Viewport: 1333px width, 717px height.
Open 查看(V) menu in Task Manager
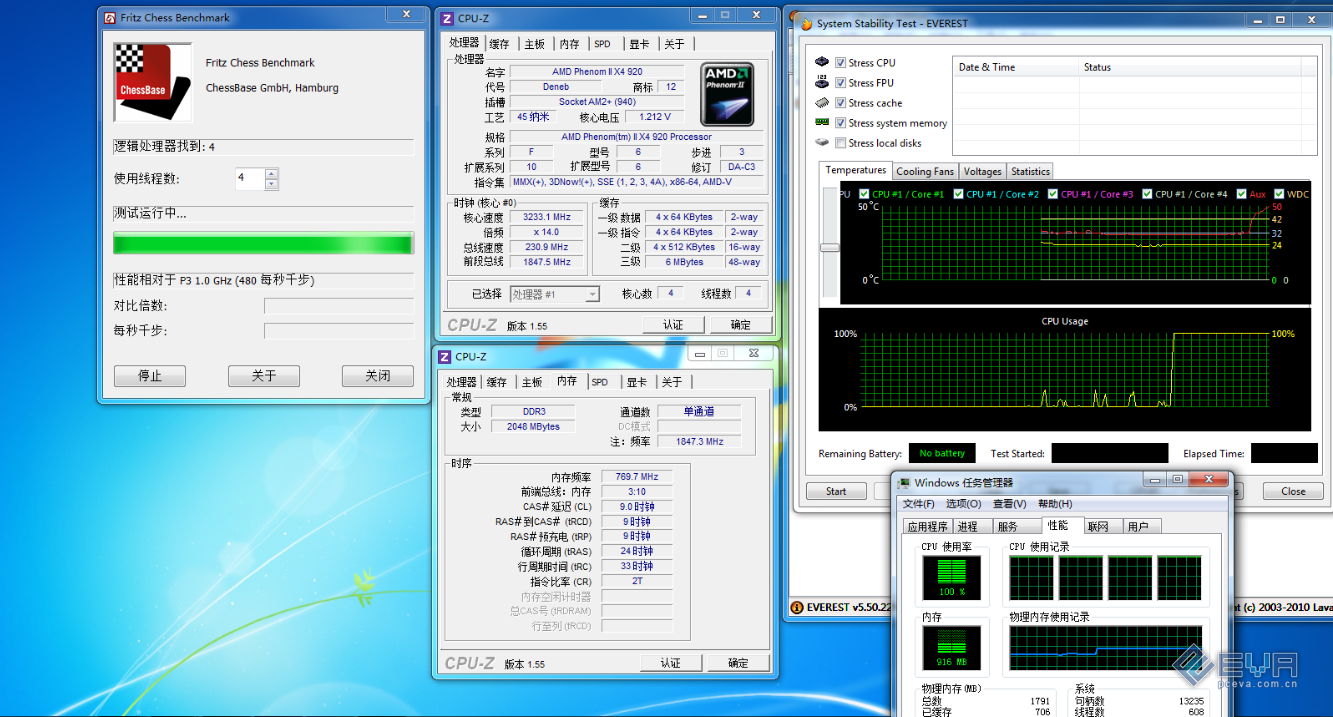1010,504
